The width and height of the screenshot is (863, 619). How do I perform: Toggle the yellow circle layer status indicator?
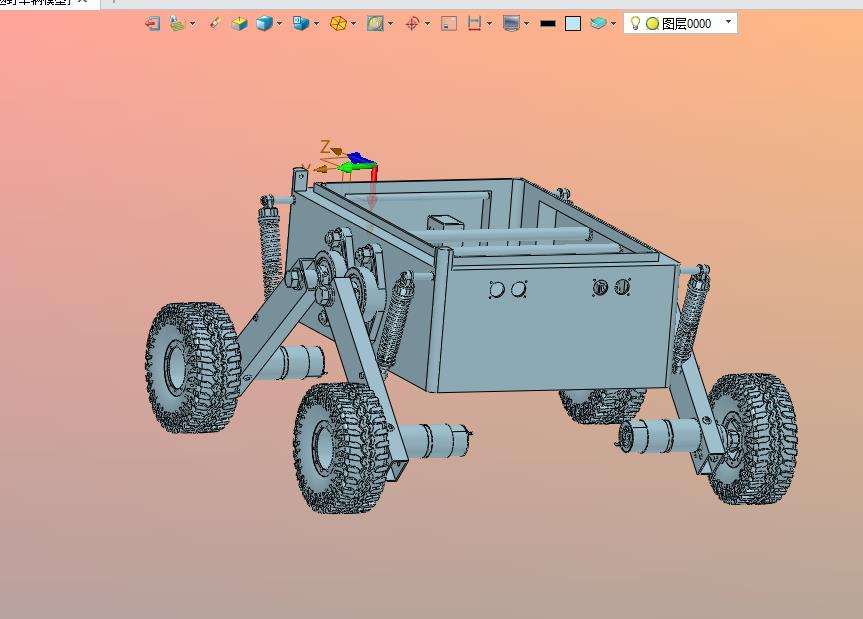point(653,24)
